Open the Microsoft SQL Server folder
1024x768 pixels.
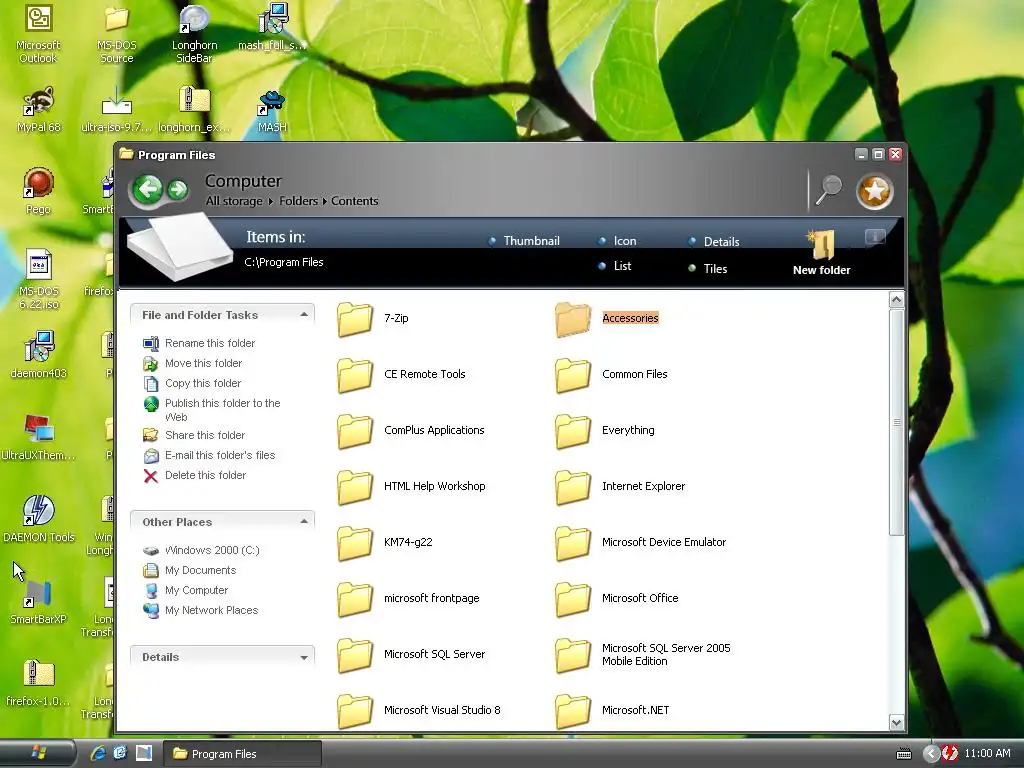[x=411, y=655]
